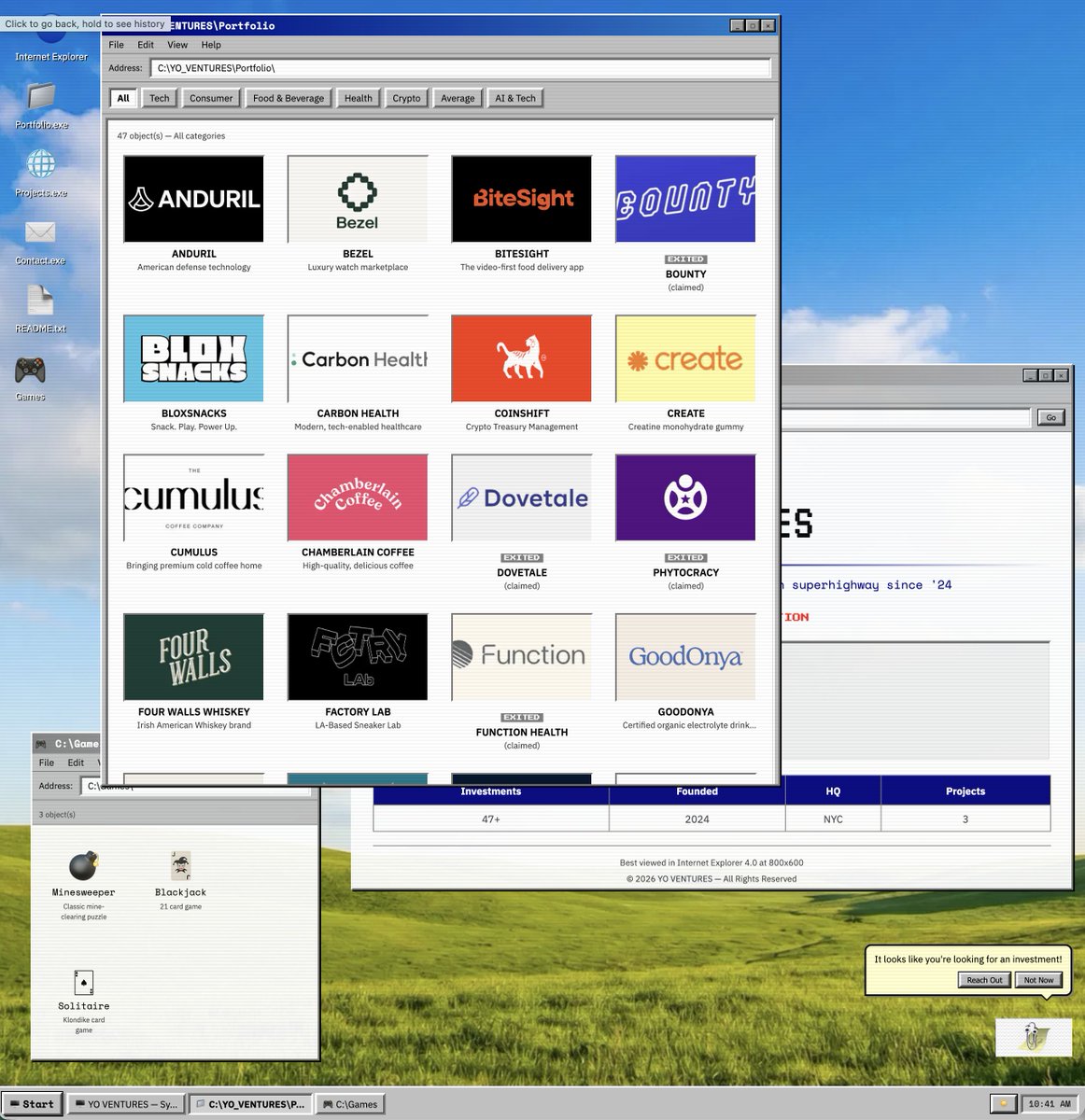Click the Clippy assistant icon
This screenshot has width=1085, height=1120.
(x=1033, y=1037)
